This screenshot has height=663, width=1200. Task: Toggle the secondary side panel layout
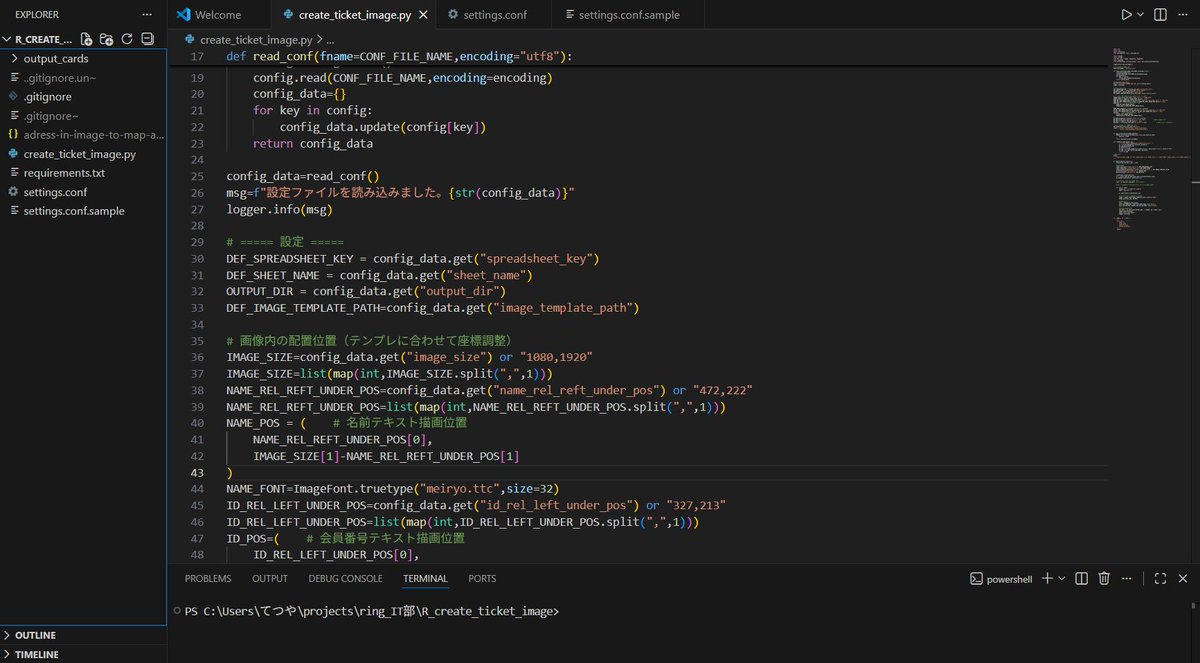[x=1161, y=14]
